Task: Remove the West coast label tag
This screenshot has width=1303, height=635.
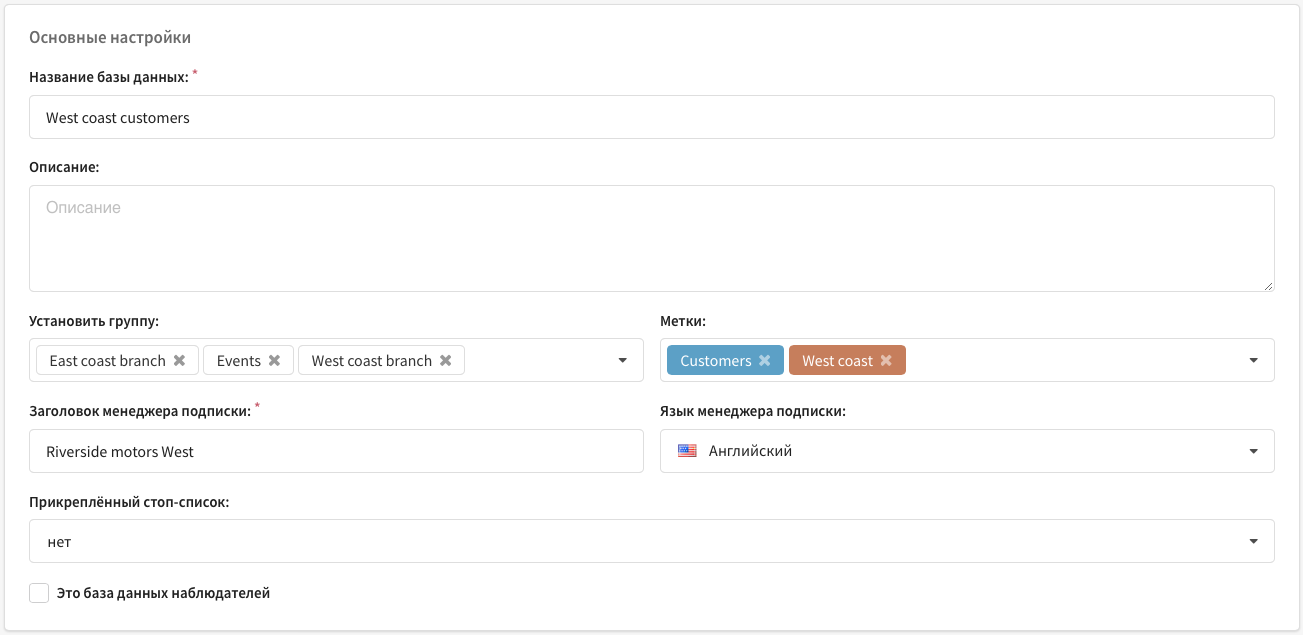Action: 886,361
